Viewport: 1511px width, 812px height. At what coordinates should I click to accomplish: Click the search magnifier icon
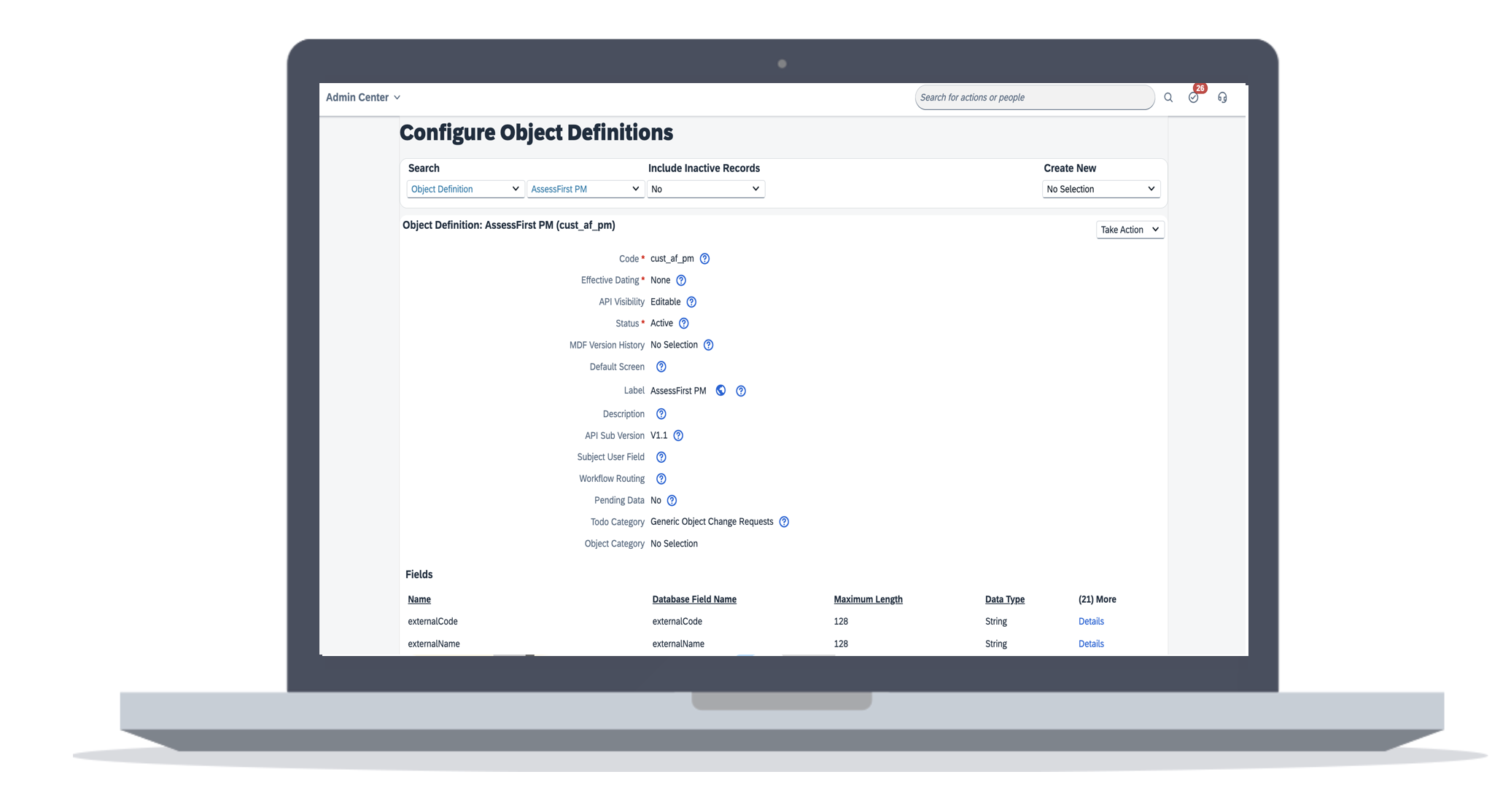pyautogui.click(x=1168, y=98)
